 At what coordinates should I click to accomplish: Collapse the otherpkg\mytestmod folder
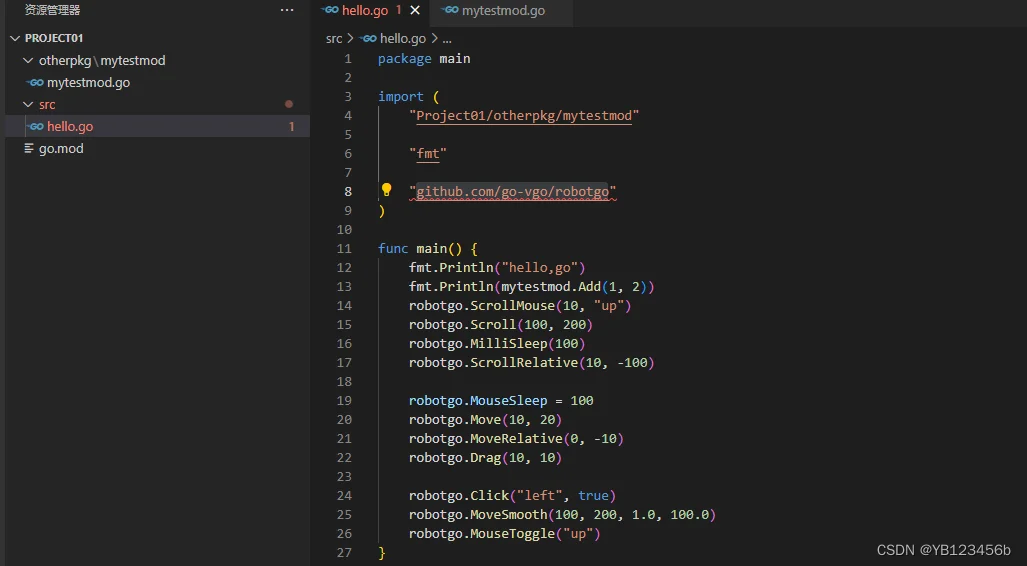[28, 60]
